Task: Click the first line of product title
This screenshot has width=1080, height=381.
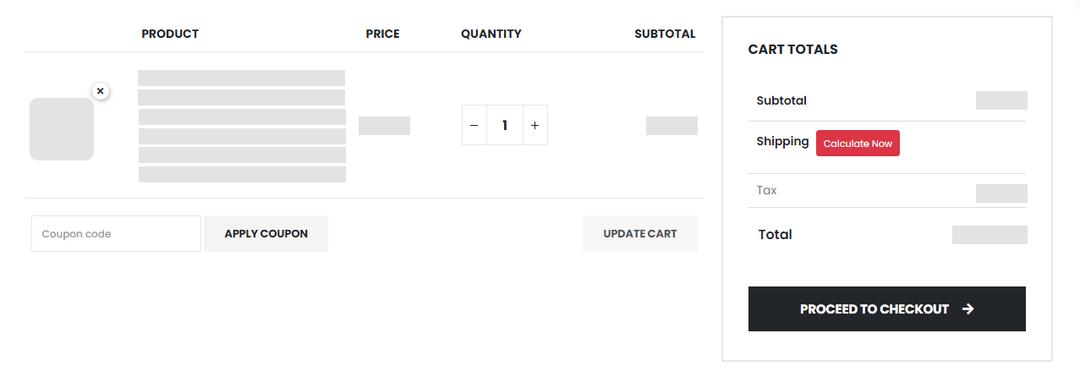Action: pos(242,78)
